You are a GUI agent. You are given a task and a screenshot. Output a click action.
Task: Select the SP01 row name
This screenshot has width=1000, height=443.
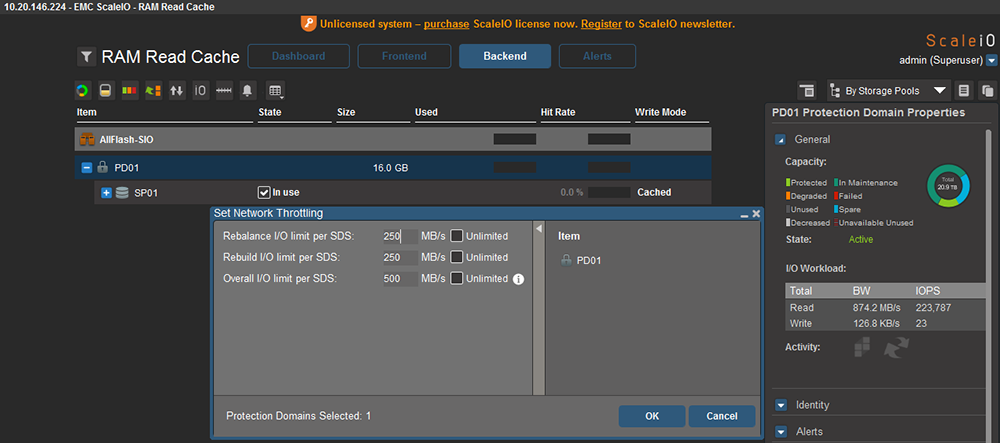click(145, 192)
